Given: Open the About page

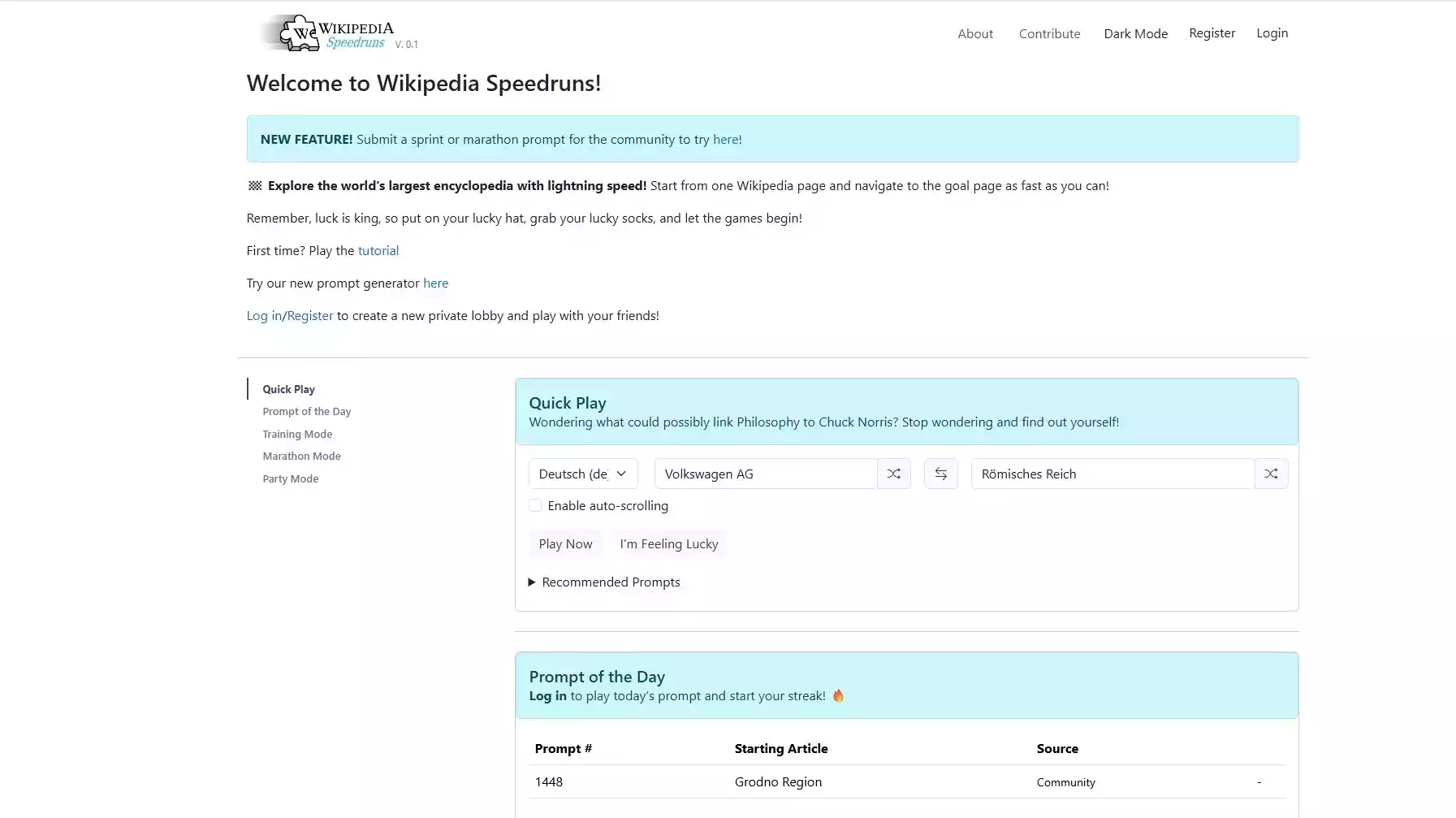Looking at the screenshot, I should [x=974, y=33].
